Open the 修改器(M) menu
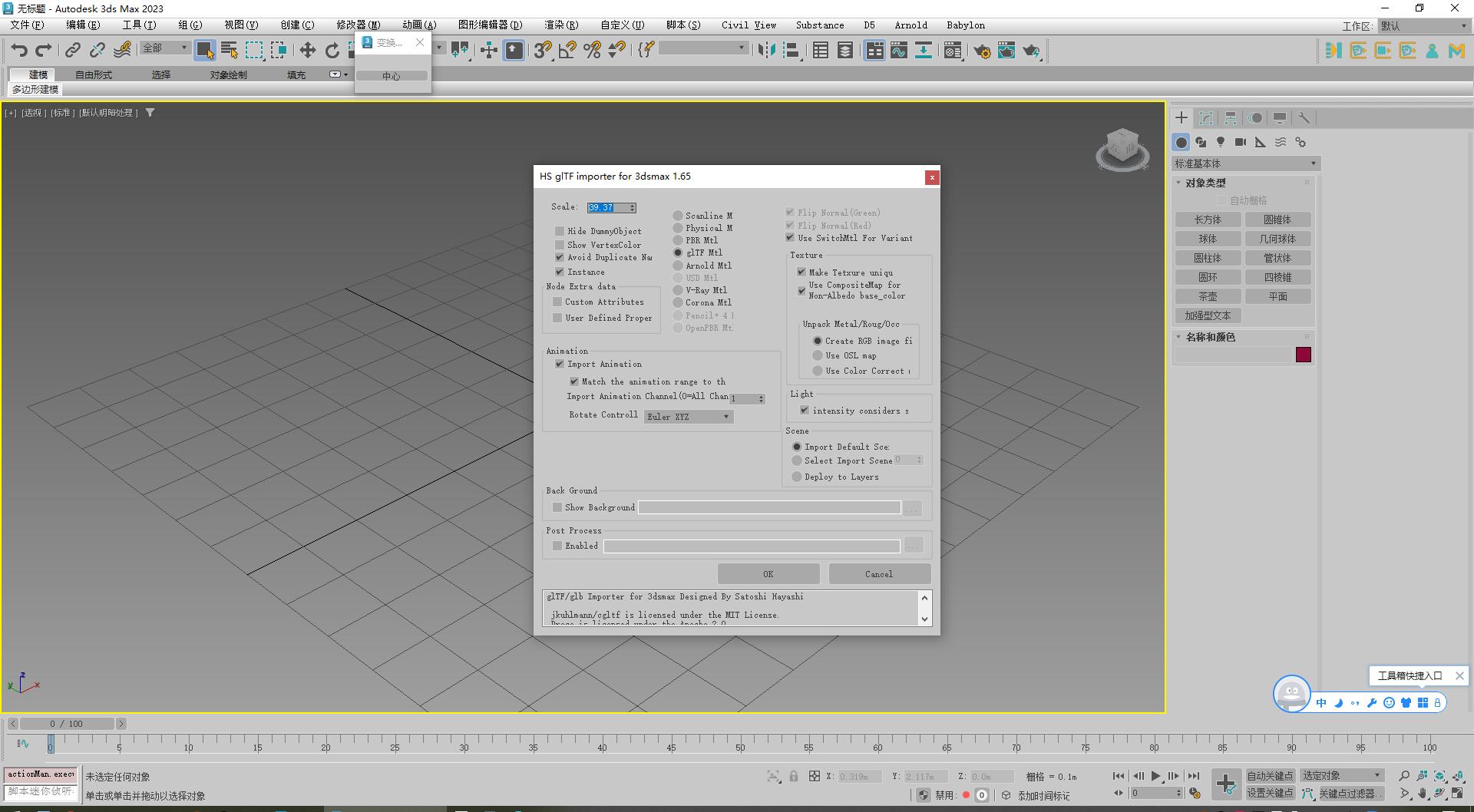Viewport: 1474px width, 812px height. [358, 25]
